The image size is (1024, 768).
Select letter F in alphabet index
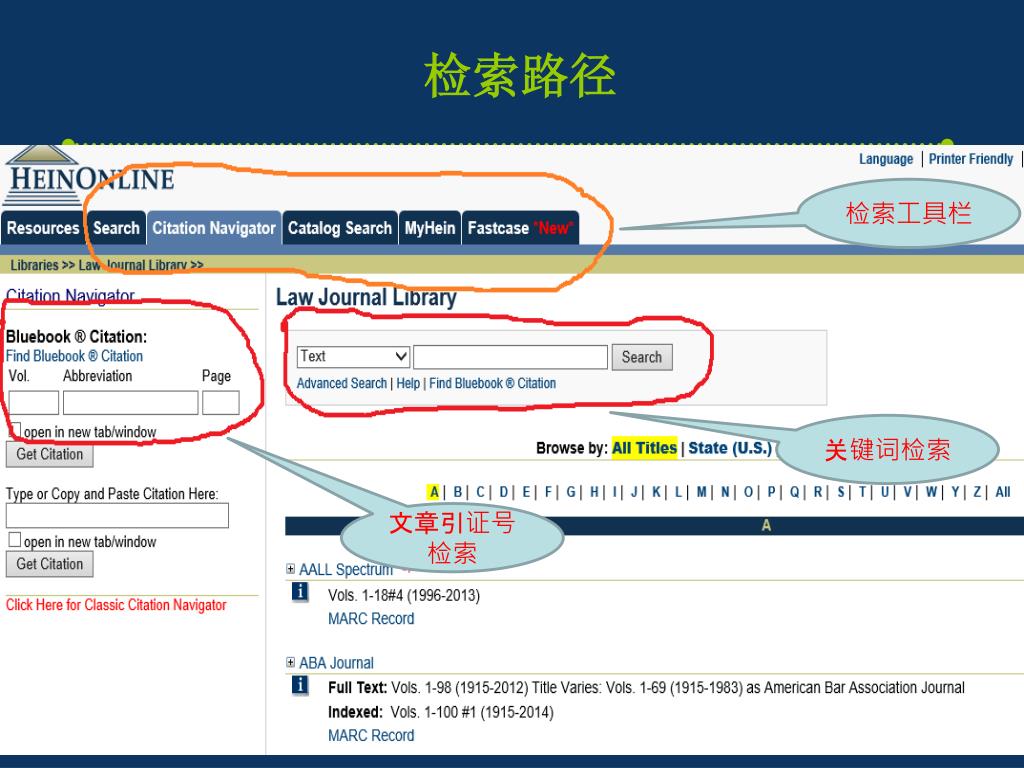click(x=549, y=492)
